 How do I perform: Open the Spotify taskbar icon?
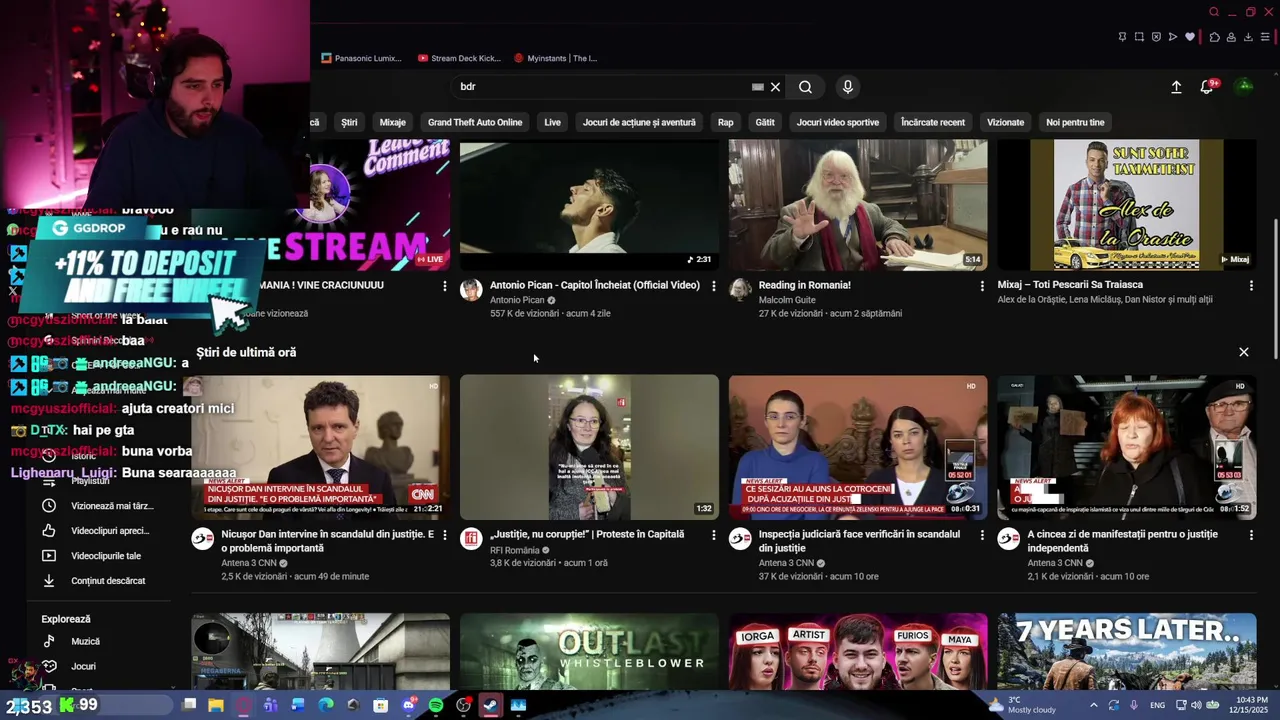tap(436, 705)
